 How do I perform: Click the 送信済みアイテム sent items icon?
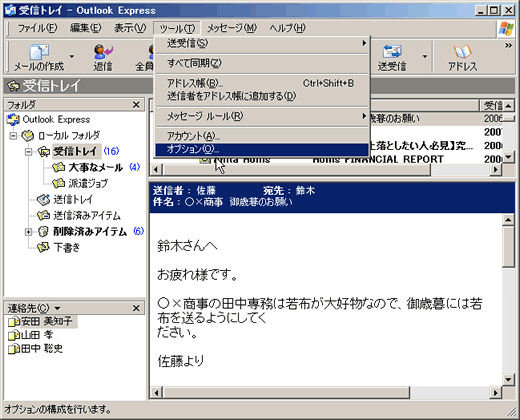tap(44, 216)
